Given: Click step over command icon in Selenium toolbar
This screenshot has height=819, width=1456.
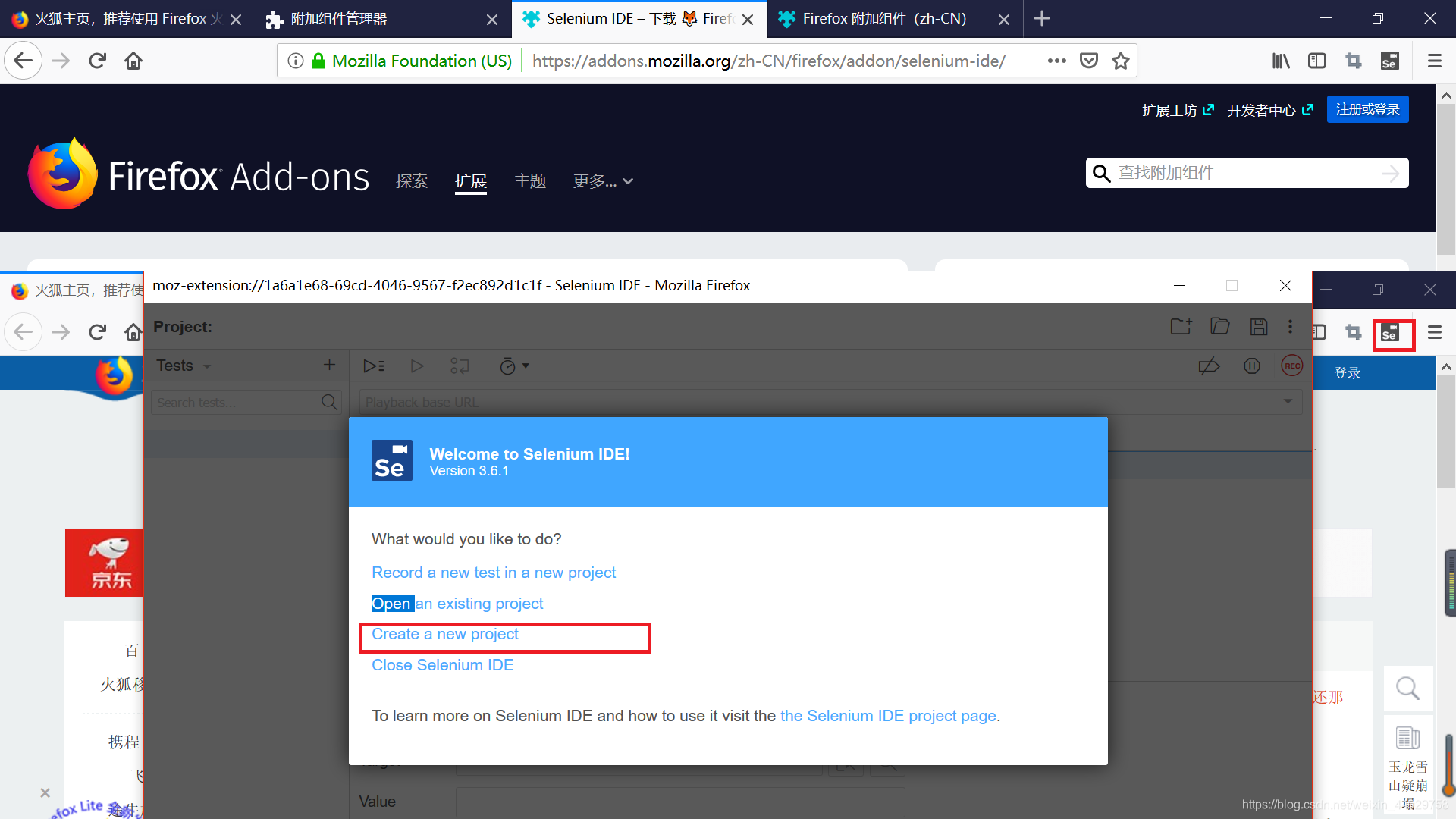Looking at the screenshot, I should point(460,366).
